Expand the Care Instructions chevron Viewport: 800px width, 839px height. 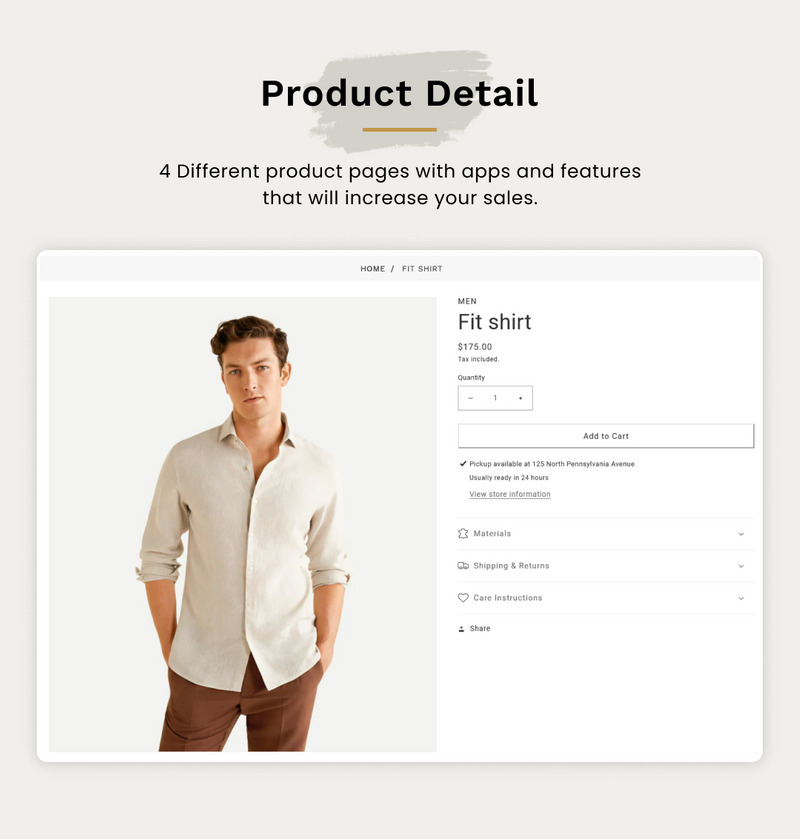[741, 598]
